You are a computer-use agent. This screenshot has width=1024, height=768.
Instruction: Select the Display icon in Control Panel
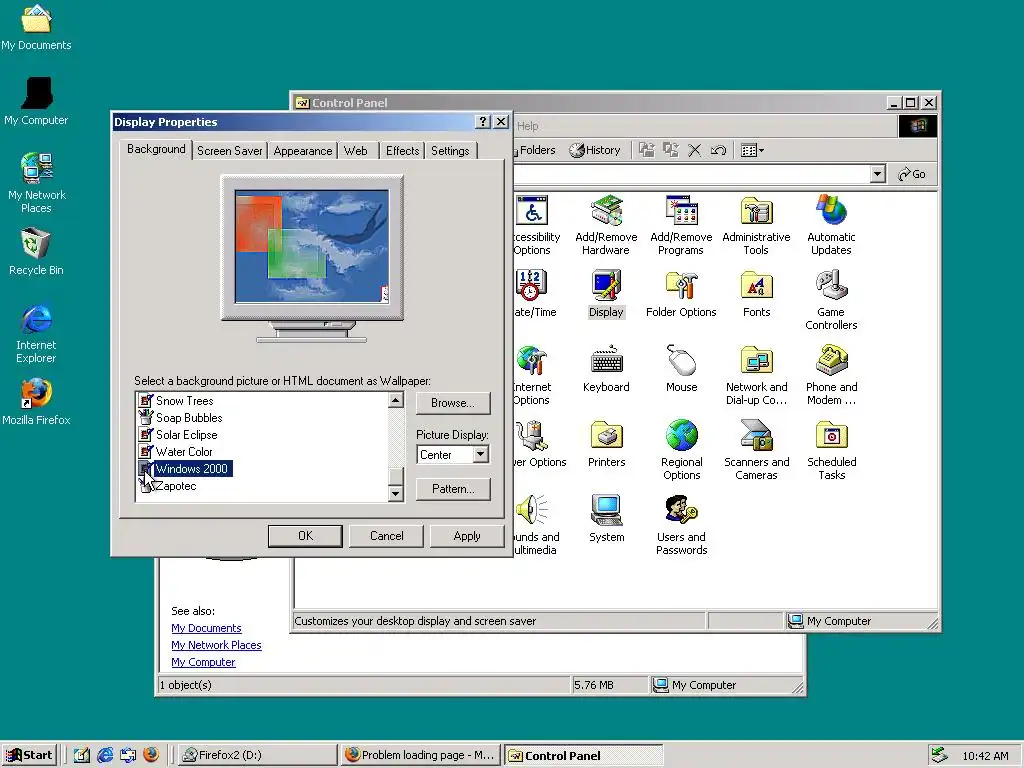coord(606,294)
